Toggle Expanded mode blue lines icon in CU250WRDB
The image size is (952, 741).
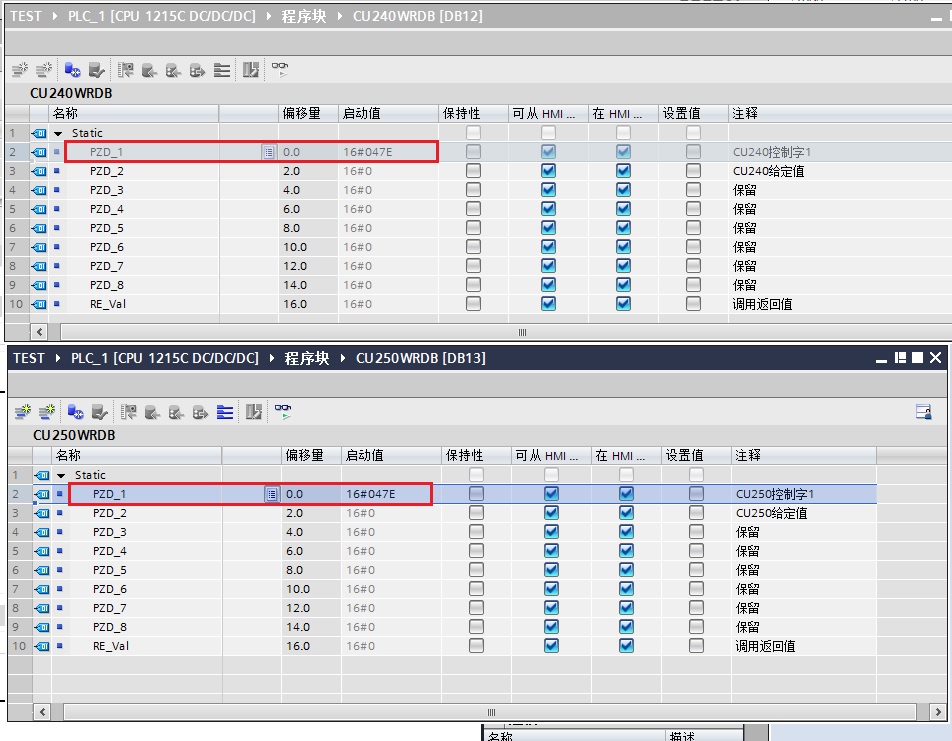[225, 412]
